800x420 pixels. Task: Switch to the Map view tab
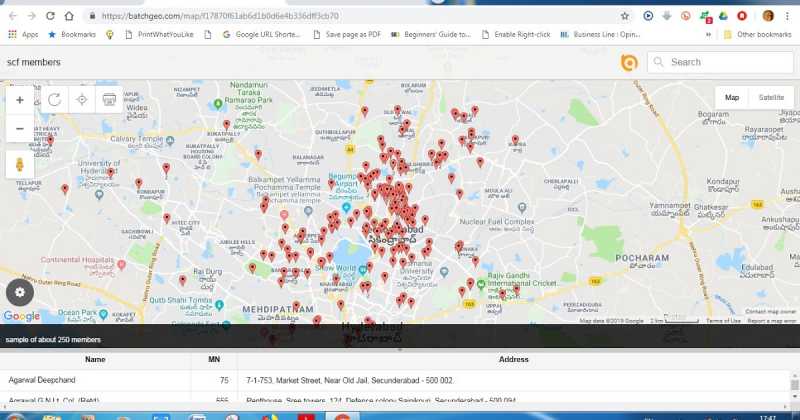point(732,97)
